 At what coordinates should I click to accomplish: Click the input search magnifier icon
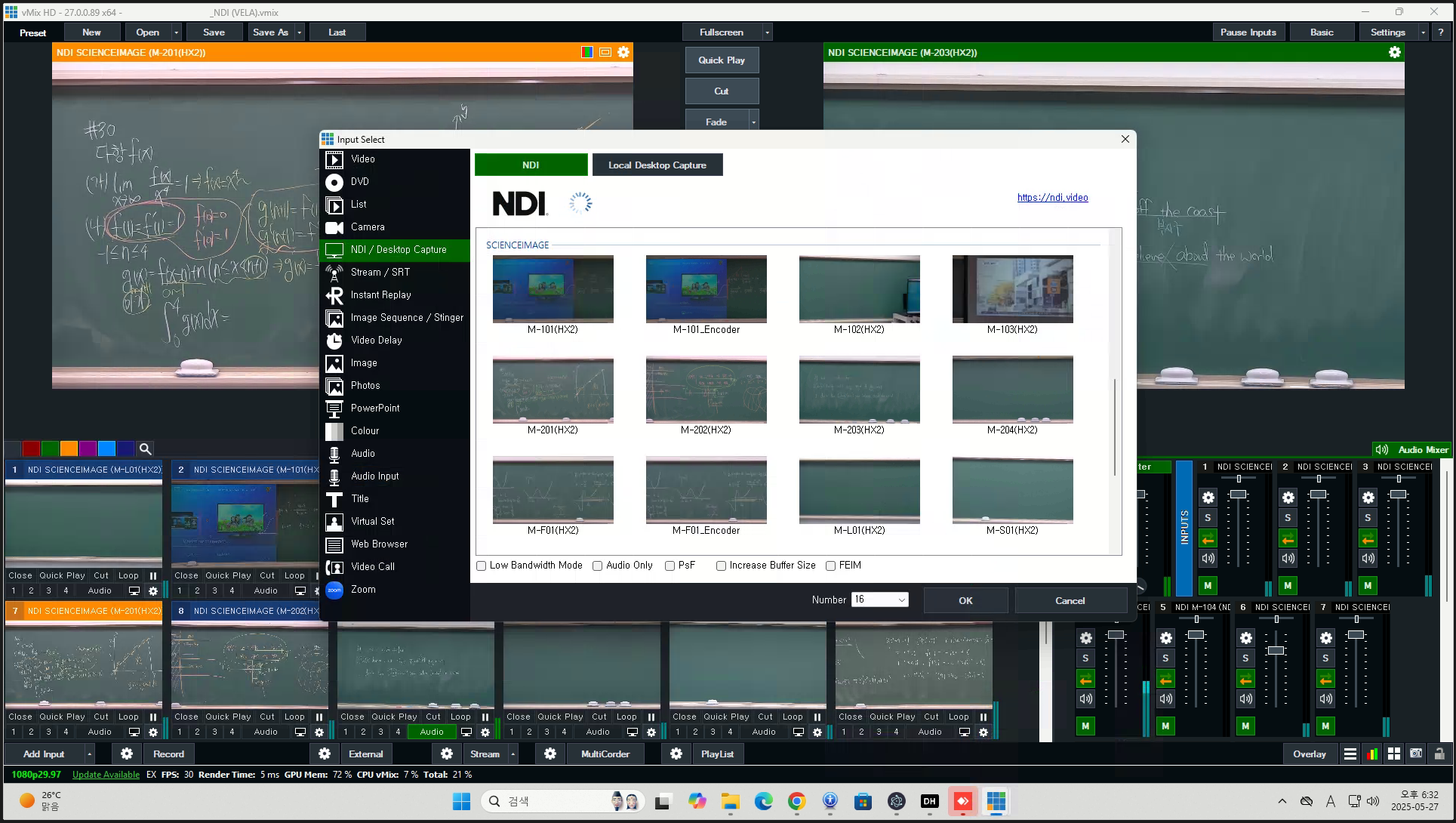146,448
